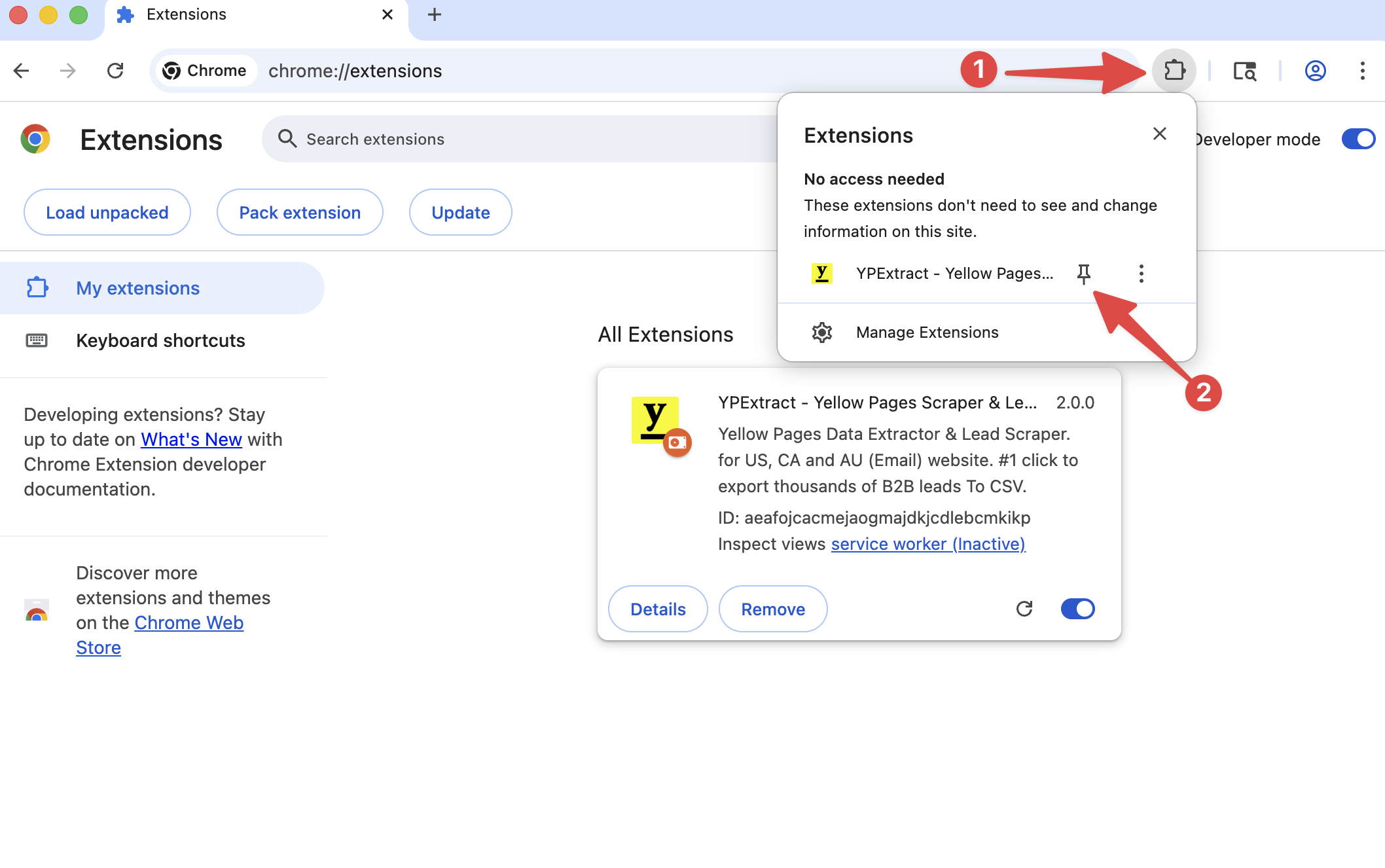Disable the YPExtract extension toggle
Image resolution: width=1385 pixels, height=868 pixels.
(x=1077, y=609)
